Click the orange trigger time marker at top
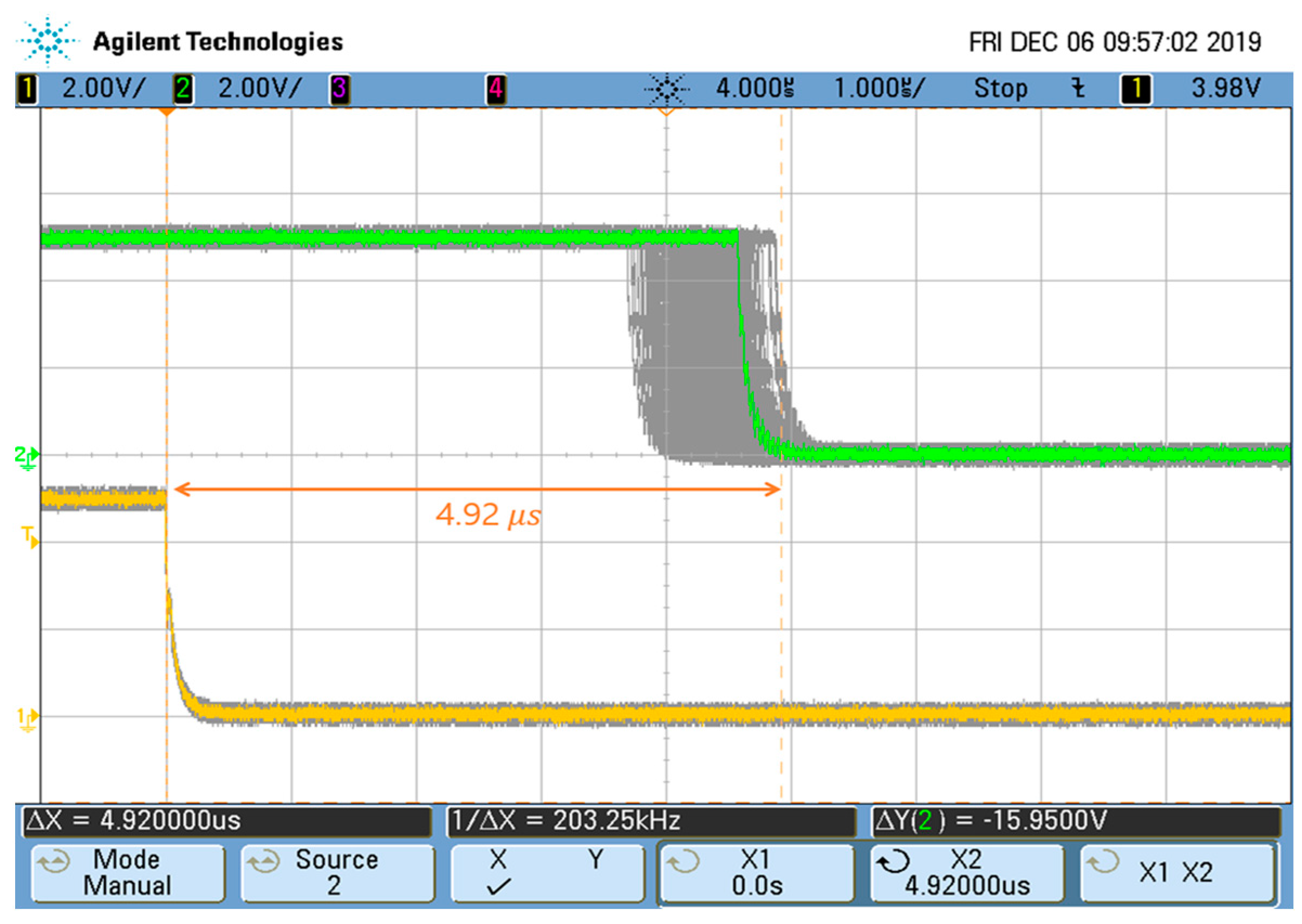 166,112
